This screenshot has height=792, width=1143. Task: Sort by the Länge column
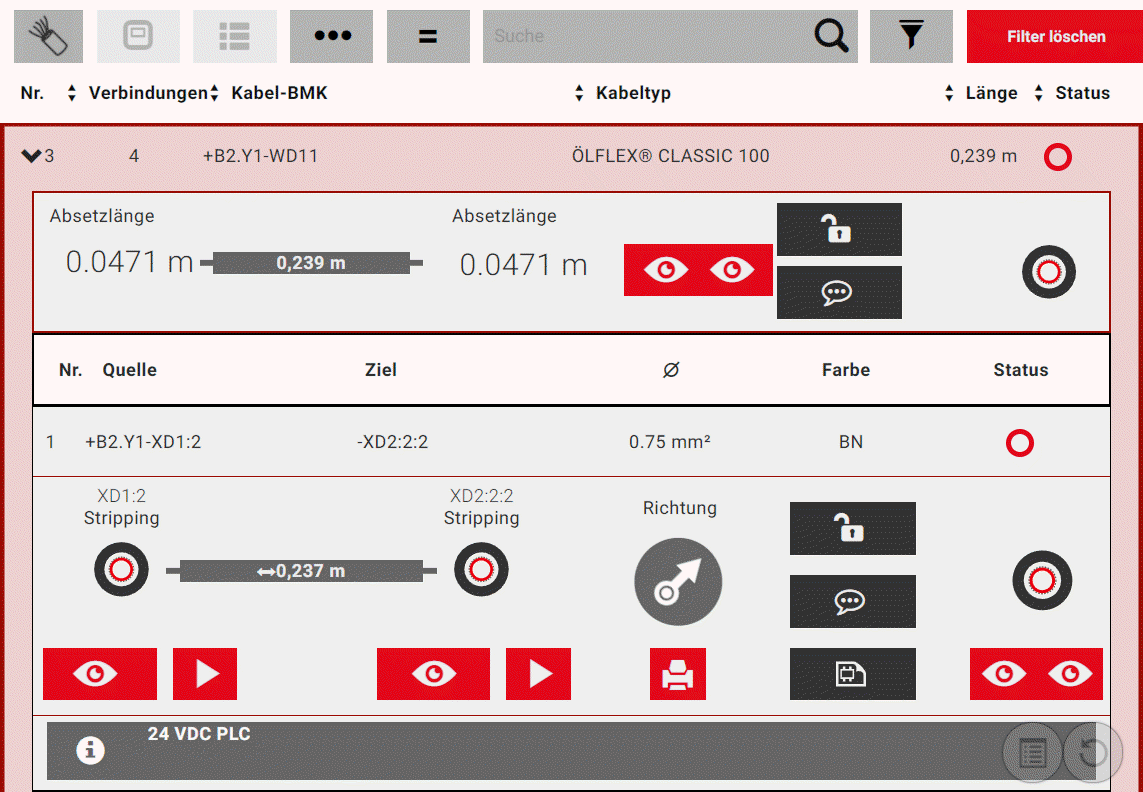991,93
